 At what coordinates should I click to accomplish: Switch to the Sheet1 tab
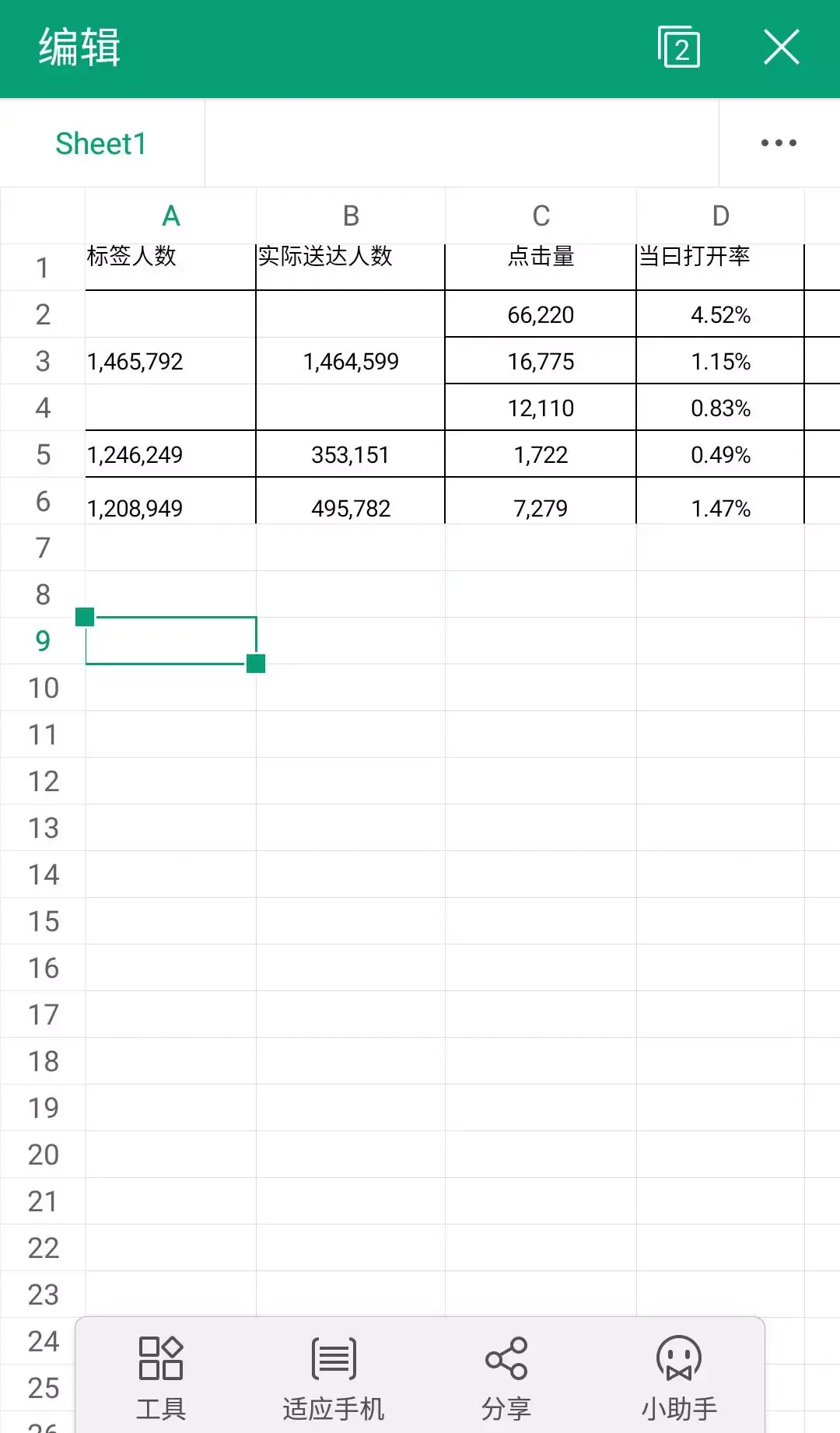[x=101, y=143]
